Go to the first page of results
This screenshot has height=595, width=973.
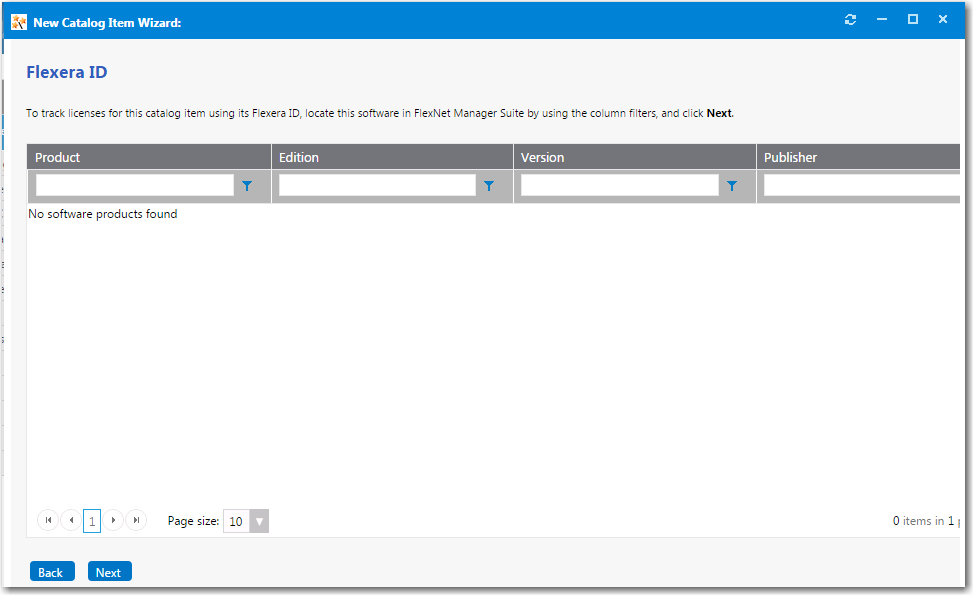[x=48, y=521]
